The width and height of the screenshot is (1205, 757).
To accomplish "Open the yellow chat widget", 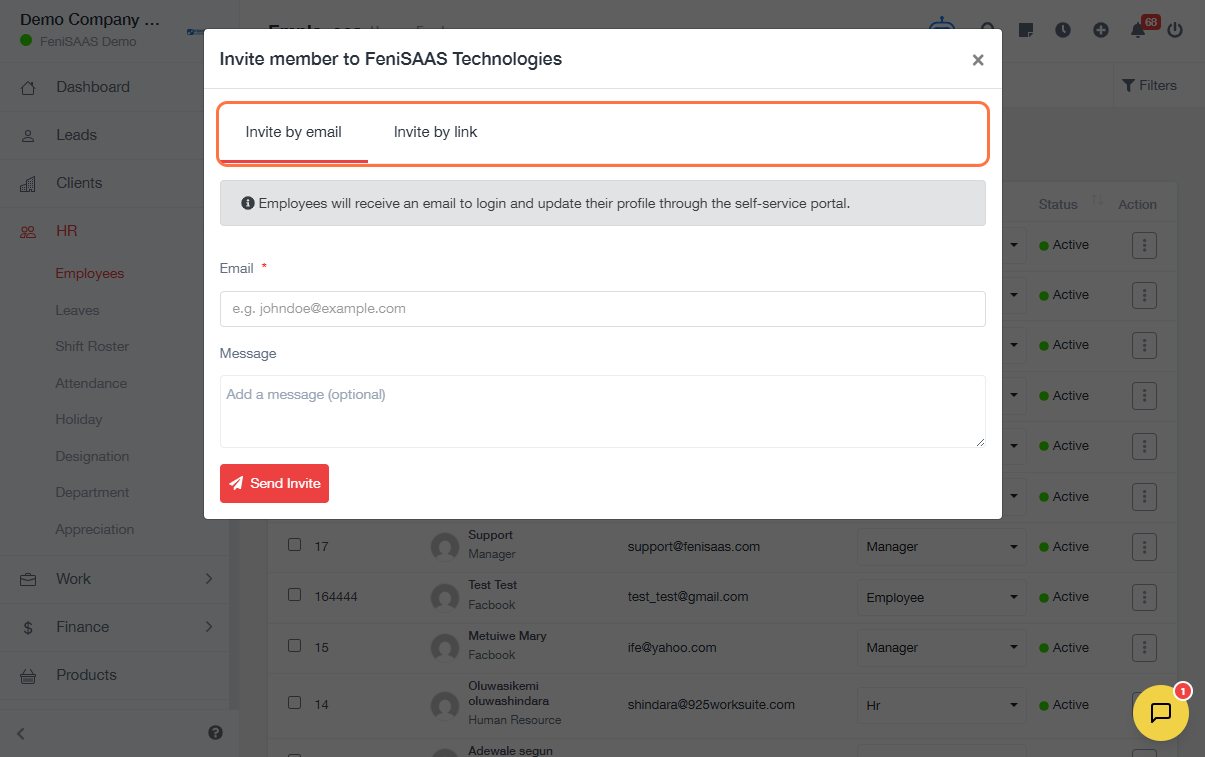I will [x=1160, y=712].
